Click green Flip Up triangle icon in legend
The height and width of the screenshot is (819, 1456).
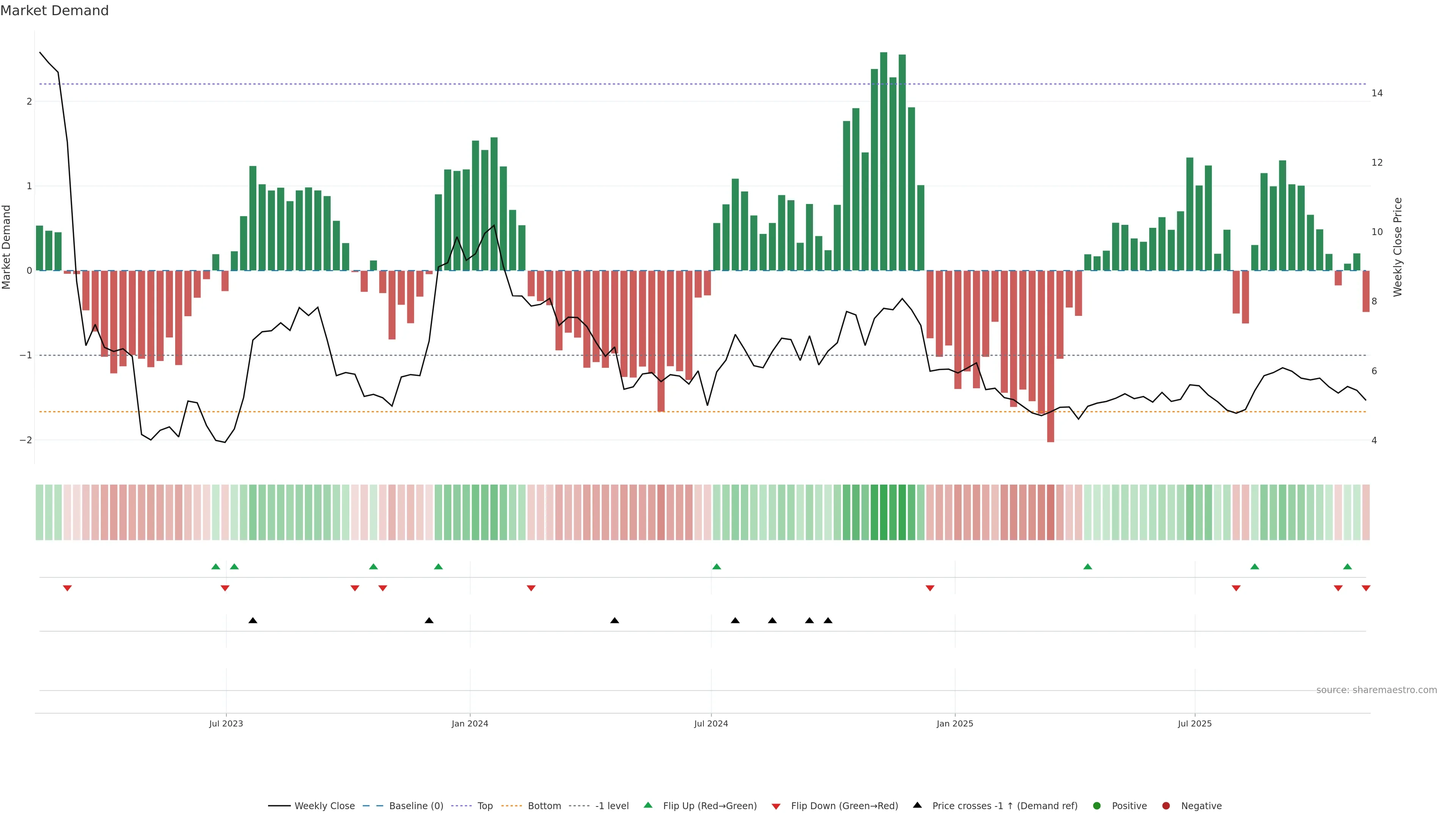tap(648, 805)
